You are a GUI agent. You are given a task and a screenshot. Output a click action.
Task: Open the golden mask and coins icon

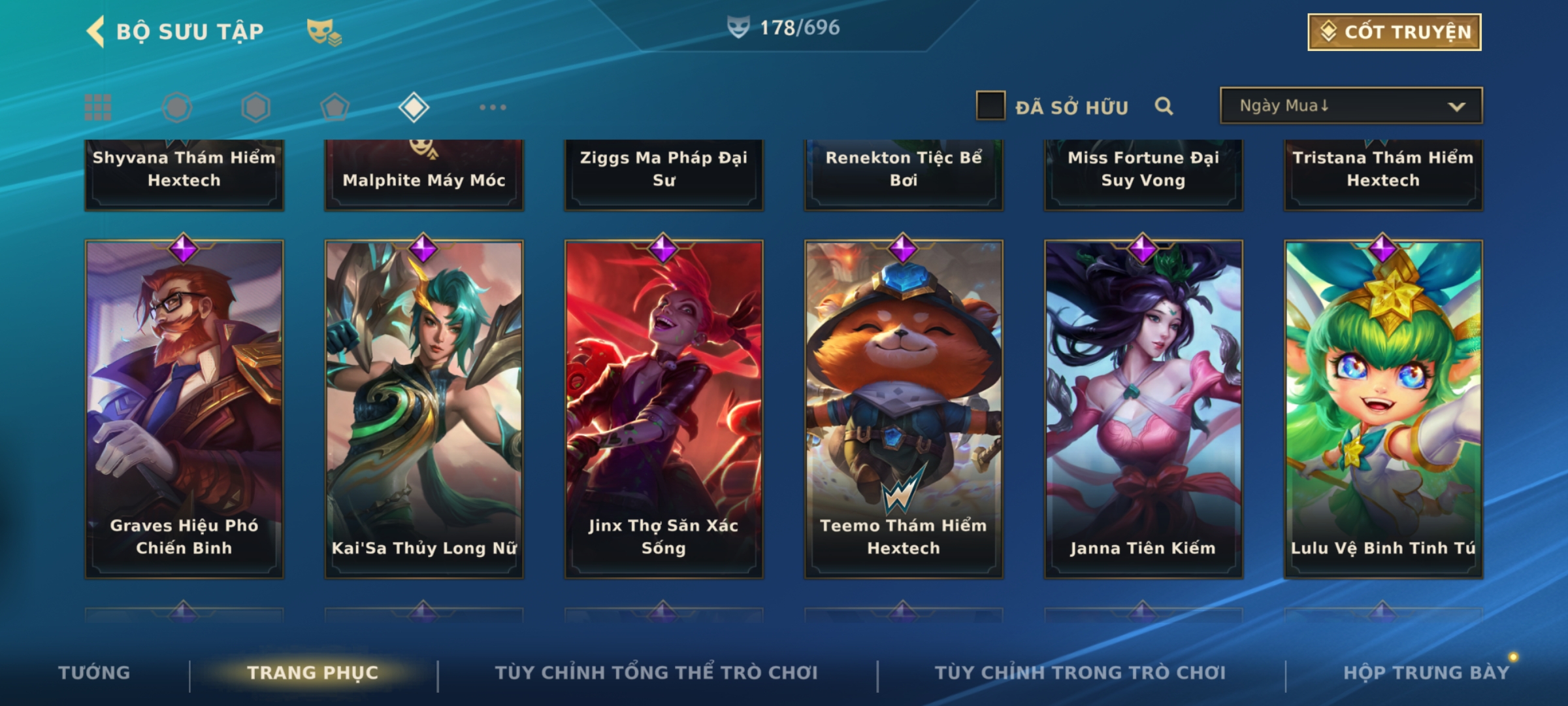[324, 31]
